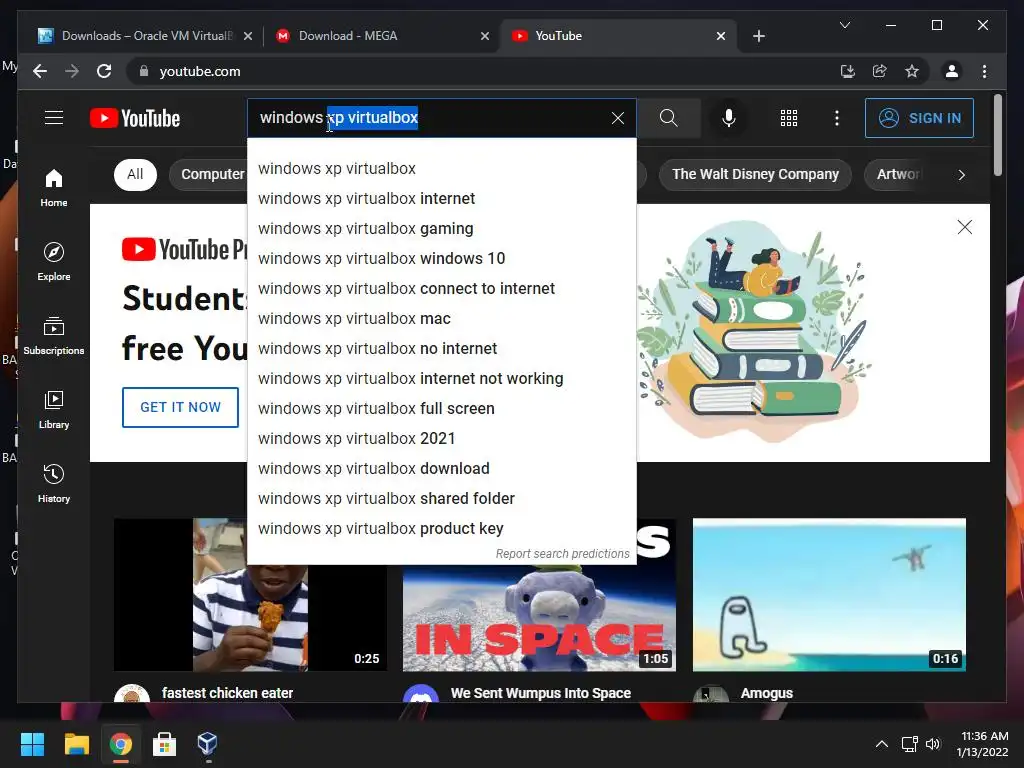Choose suggestion 'windows xp virtualbox no internet'
Image resolution: width=1024 pixels, height=768 pixels.
tap(441, 349)
